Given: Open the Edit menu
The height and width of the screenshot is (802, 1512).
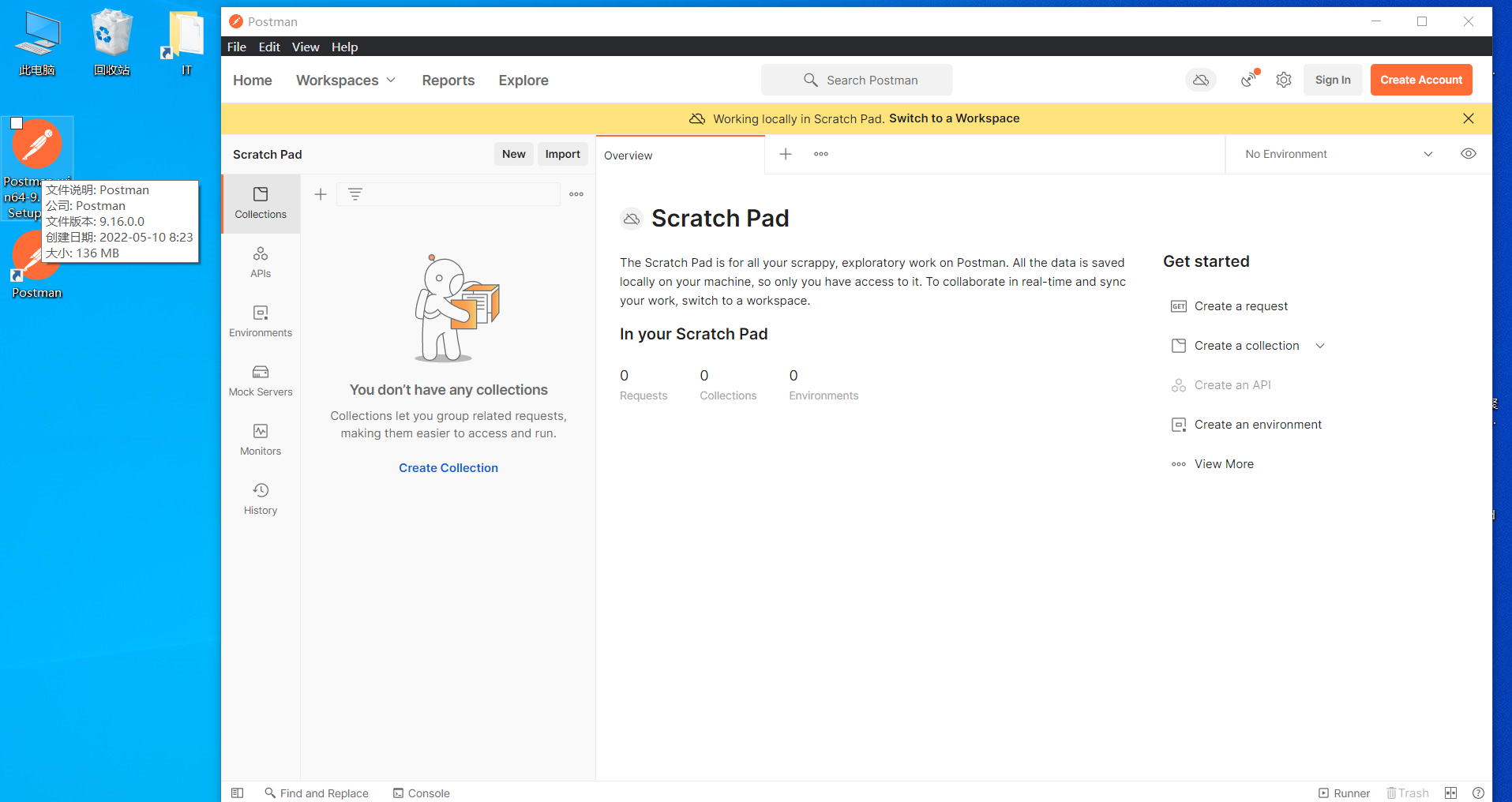Looking at the screenshot, I should tap(269, 47).
